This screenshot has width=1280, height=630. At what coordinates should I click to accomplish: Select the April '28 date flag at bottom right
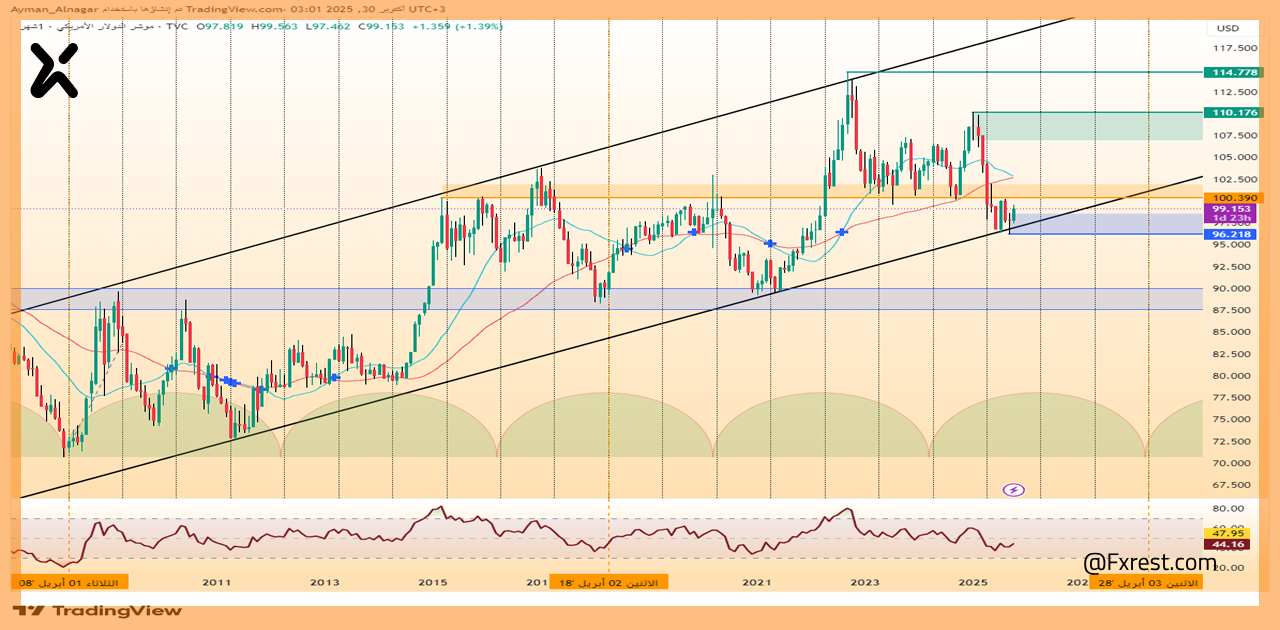pos(1145,581)
